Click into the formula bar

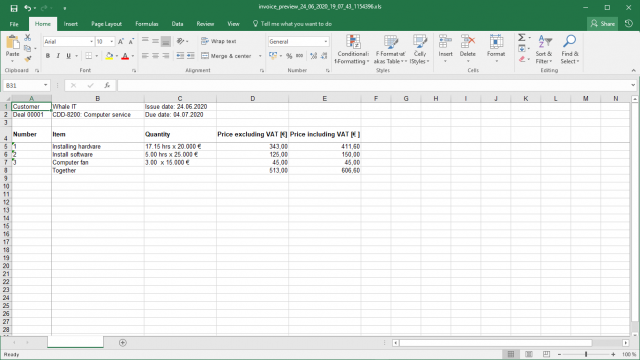[373, 85]
